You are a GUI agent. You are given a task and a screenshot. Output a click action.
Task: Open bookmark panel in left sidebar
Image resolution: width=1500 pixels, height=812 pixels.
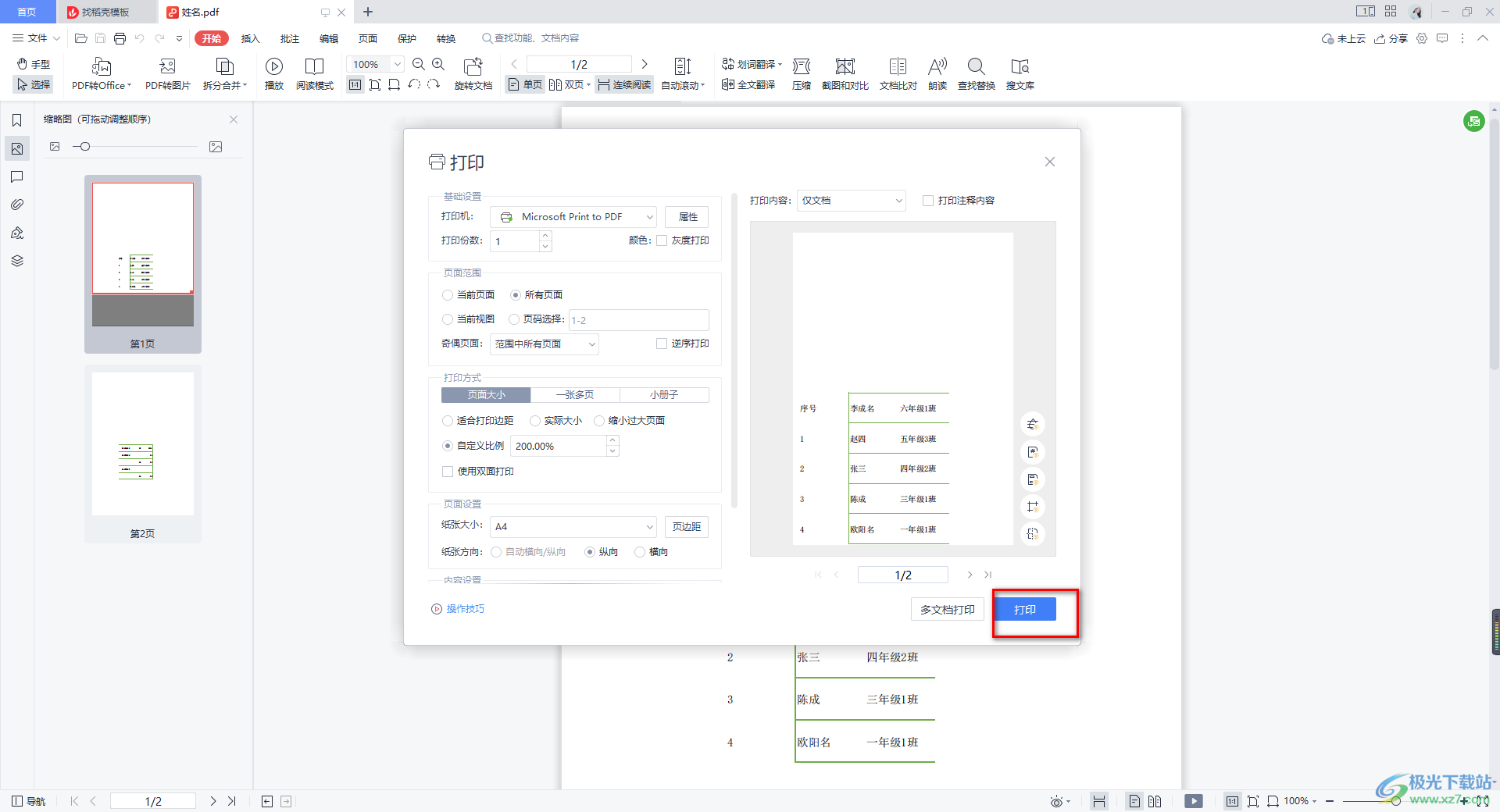(16, 120)
